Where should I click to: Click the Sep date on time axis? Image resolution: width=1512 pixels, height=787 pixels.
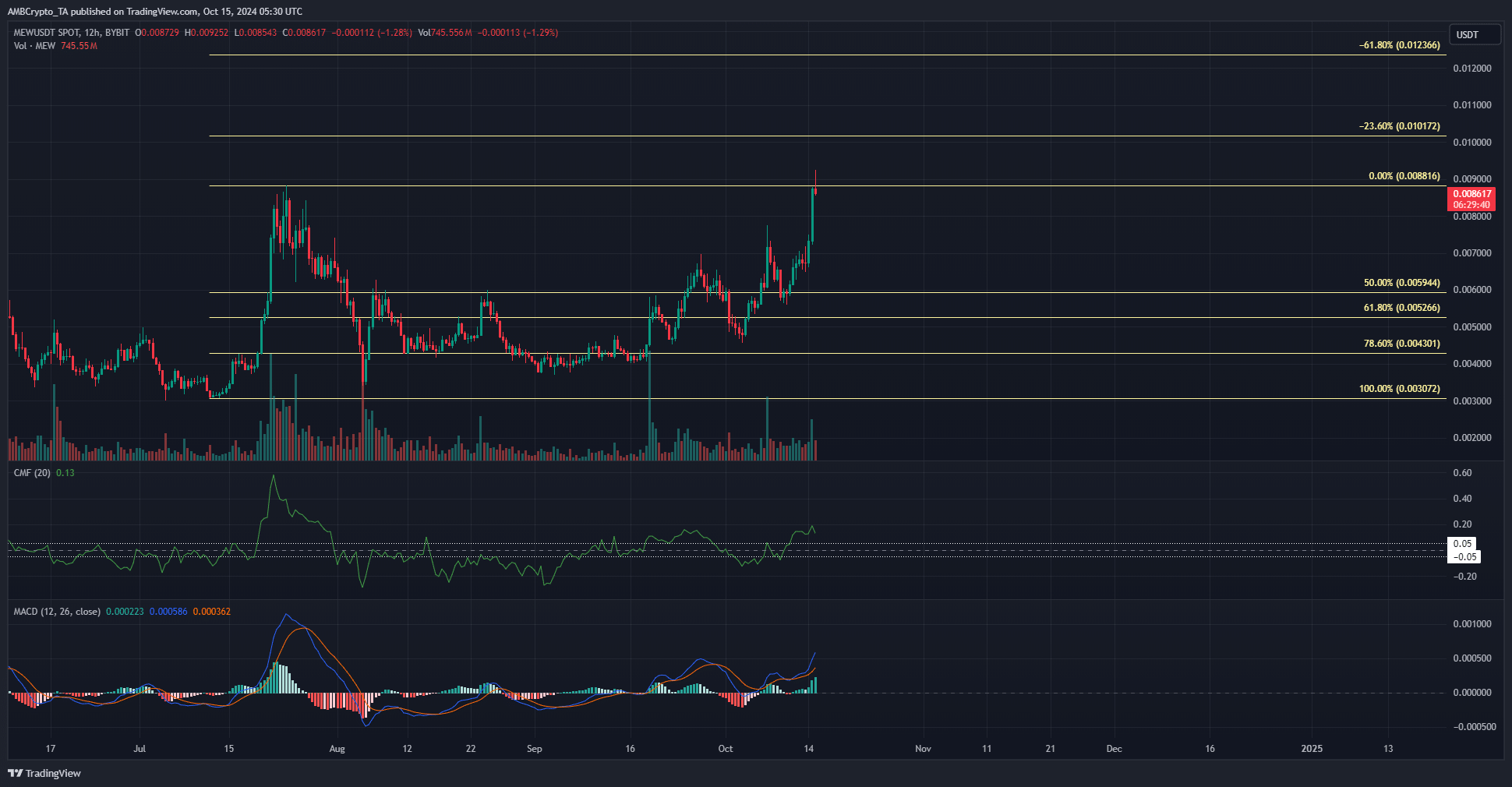534,749
